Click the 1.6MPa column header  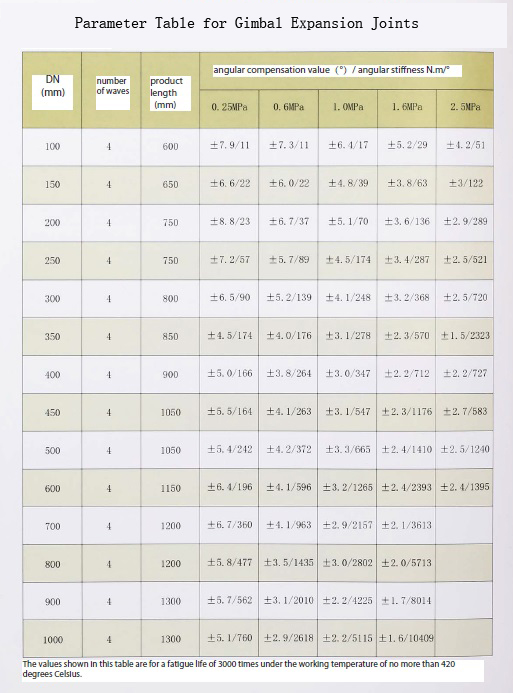407,107
